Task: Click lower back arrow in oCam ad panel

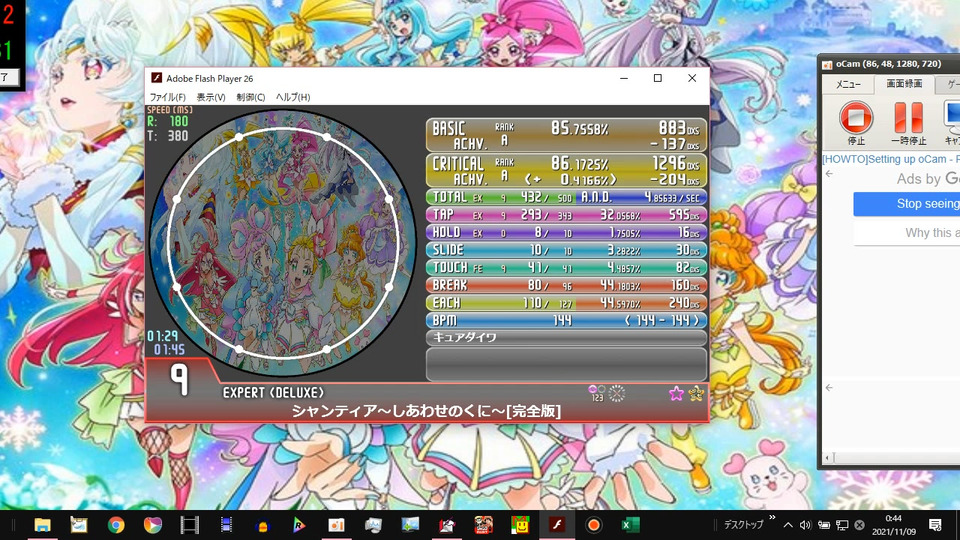Action: [830, 388]
